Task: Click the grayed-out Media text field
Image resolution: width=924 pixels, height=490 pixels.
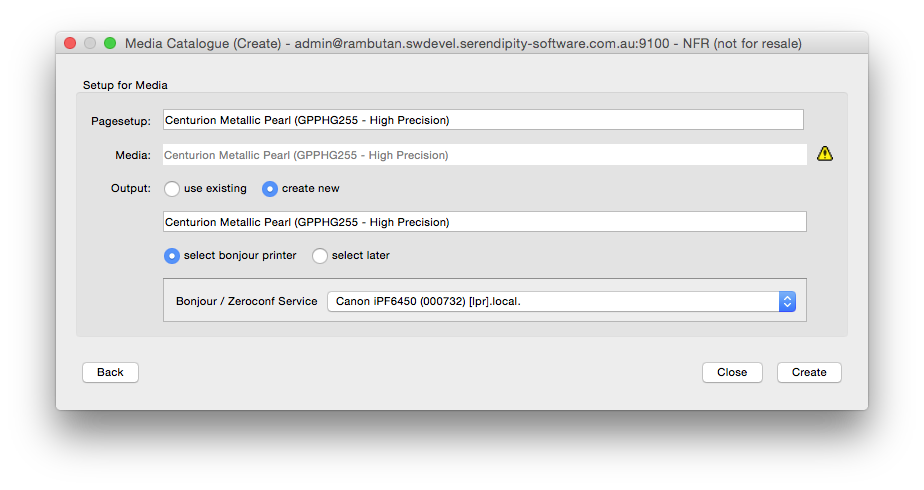Action: coord(484,155)
